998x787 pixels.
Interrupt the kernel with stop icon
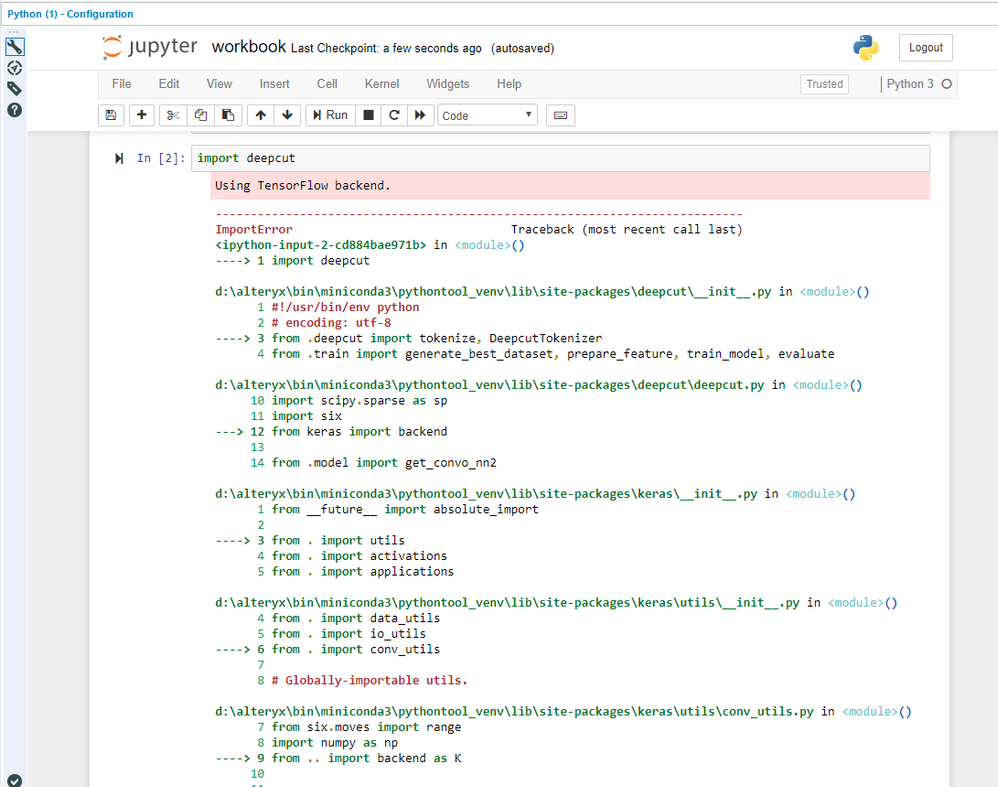click(x=369, y=115)
